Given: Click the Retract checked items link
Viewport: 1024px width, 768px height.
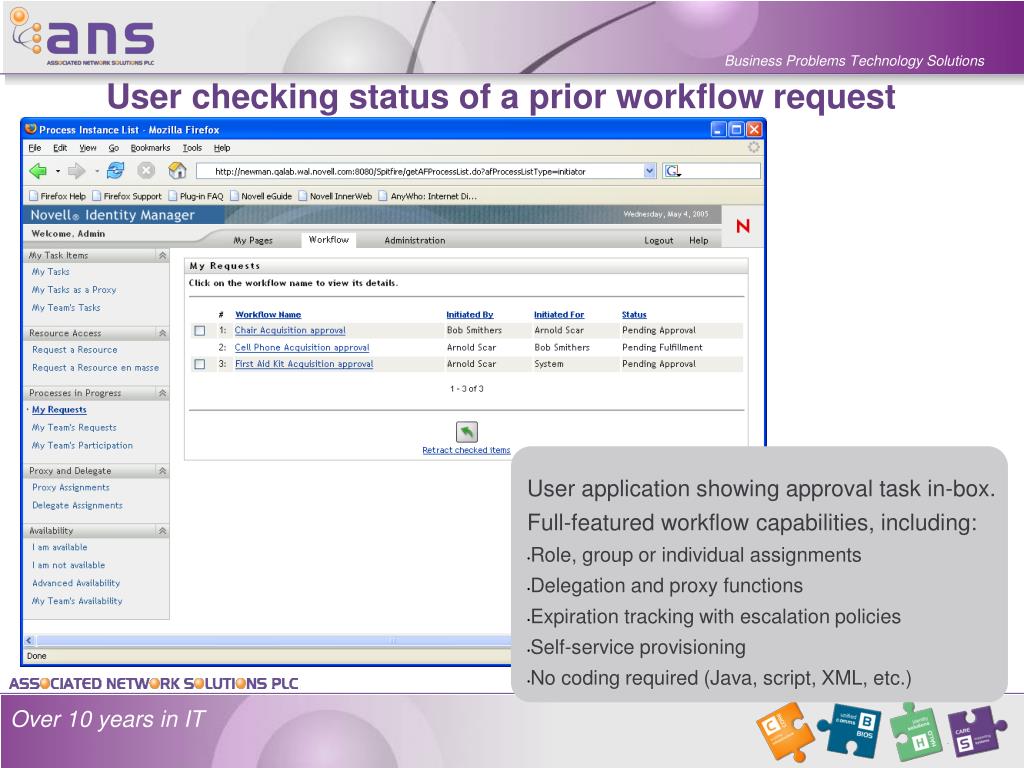Looking at the screenshot, I should point(466,451).
